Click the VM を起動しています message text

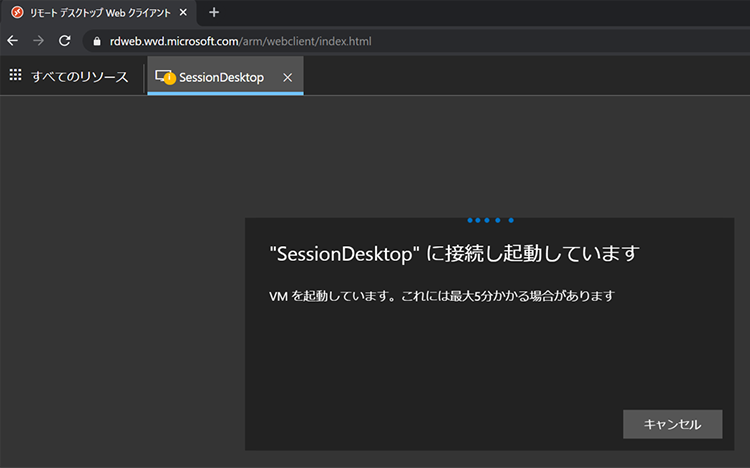click(441, 296)
